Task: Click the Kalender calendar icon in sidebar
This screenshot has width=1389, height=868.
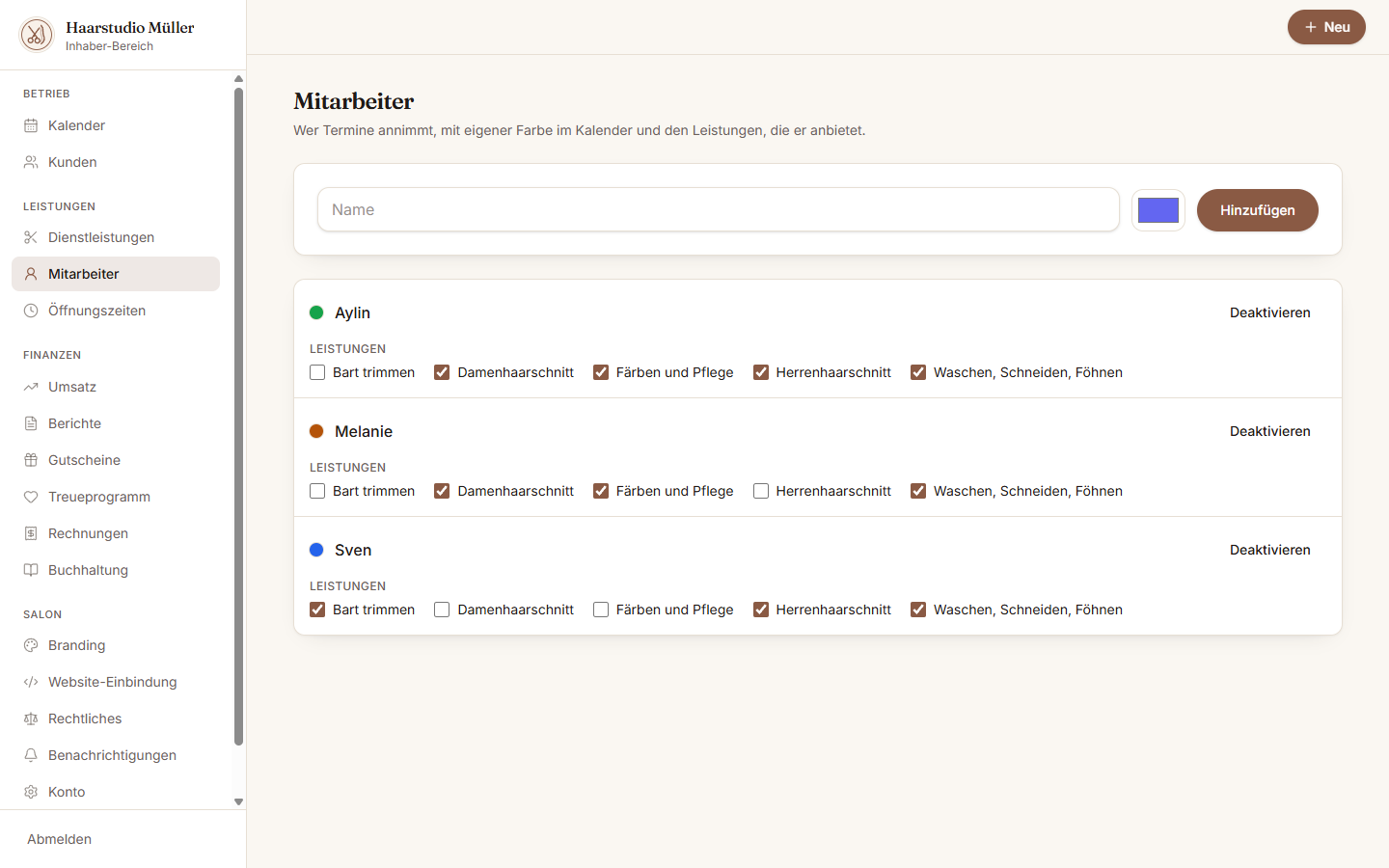Action: (31, 125)
